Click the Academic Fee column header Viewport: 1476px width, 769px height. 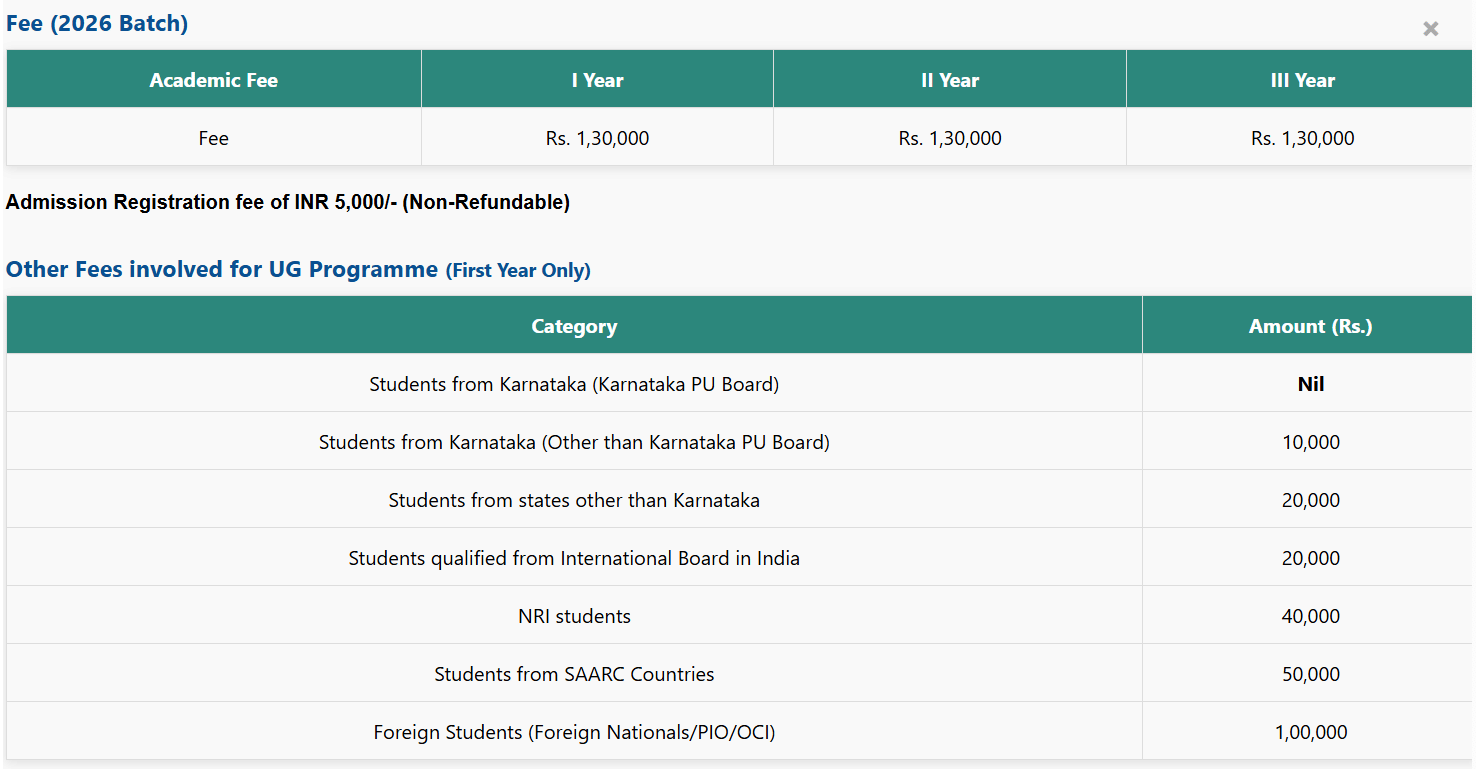pos(213,80)
